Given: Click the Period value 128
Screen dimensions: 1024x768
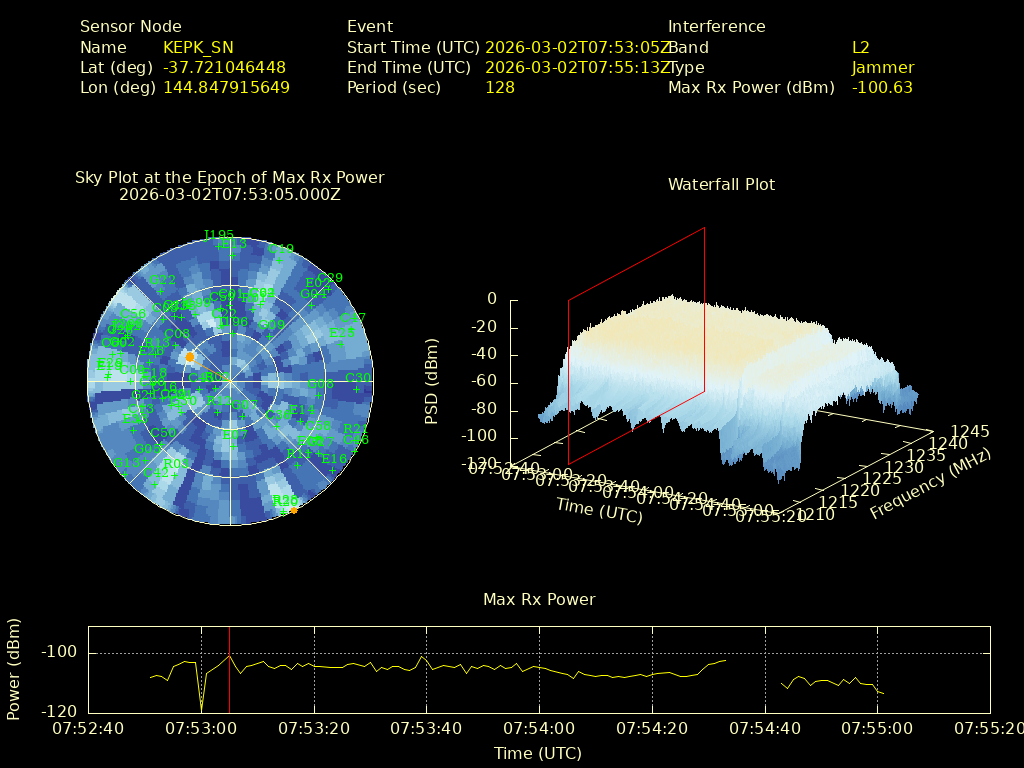Looking at the screenshot, I should coord(500,88).
